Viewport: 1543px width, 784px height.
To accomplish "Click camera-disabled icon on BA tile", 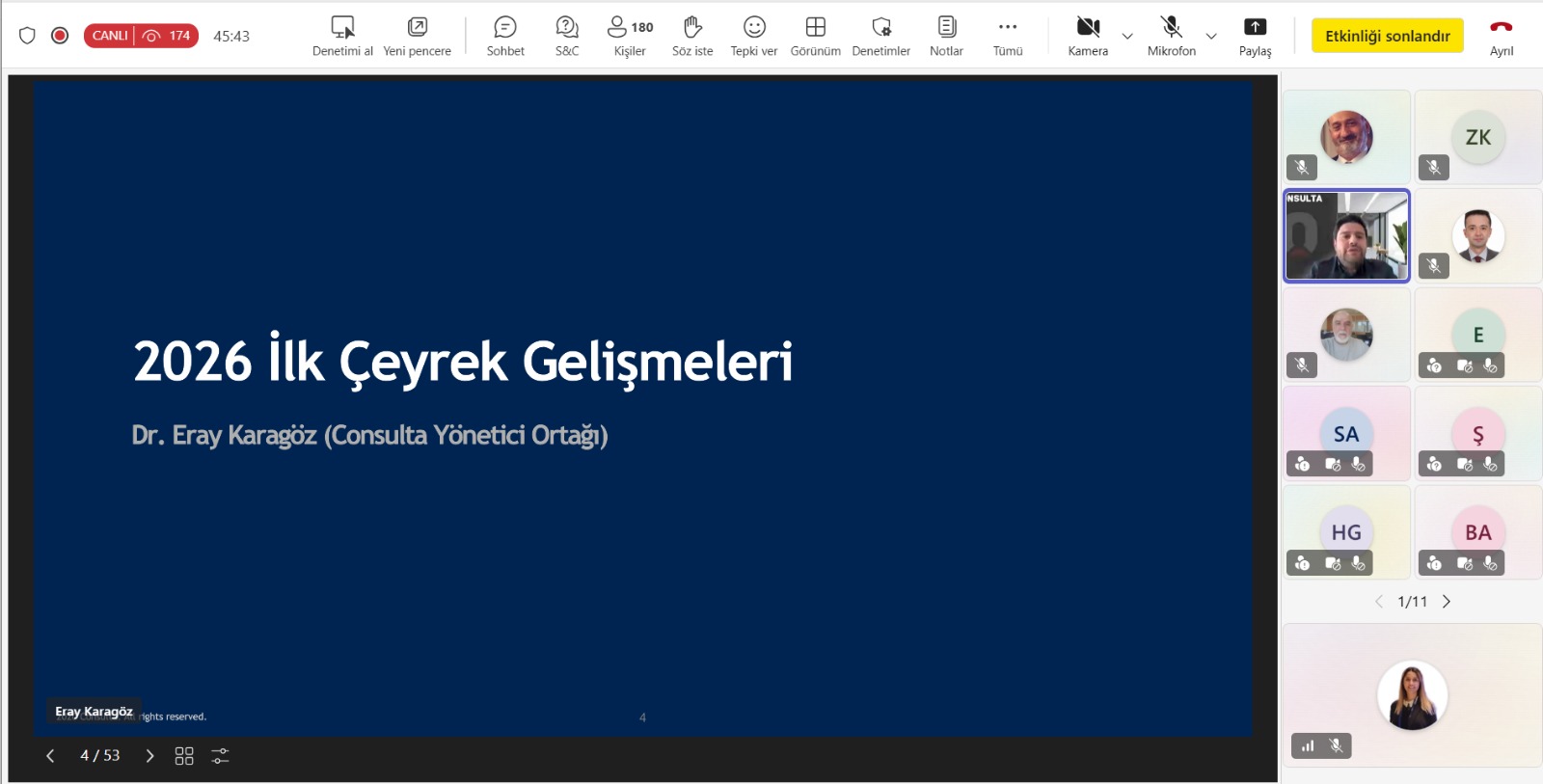I will [1464, 563].
